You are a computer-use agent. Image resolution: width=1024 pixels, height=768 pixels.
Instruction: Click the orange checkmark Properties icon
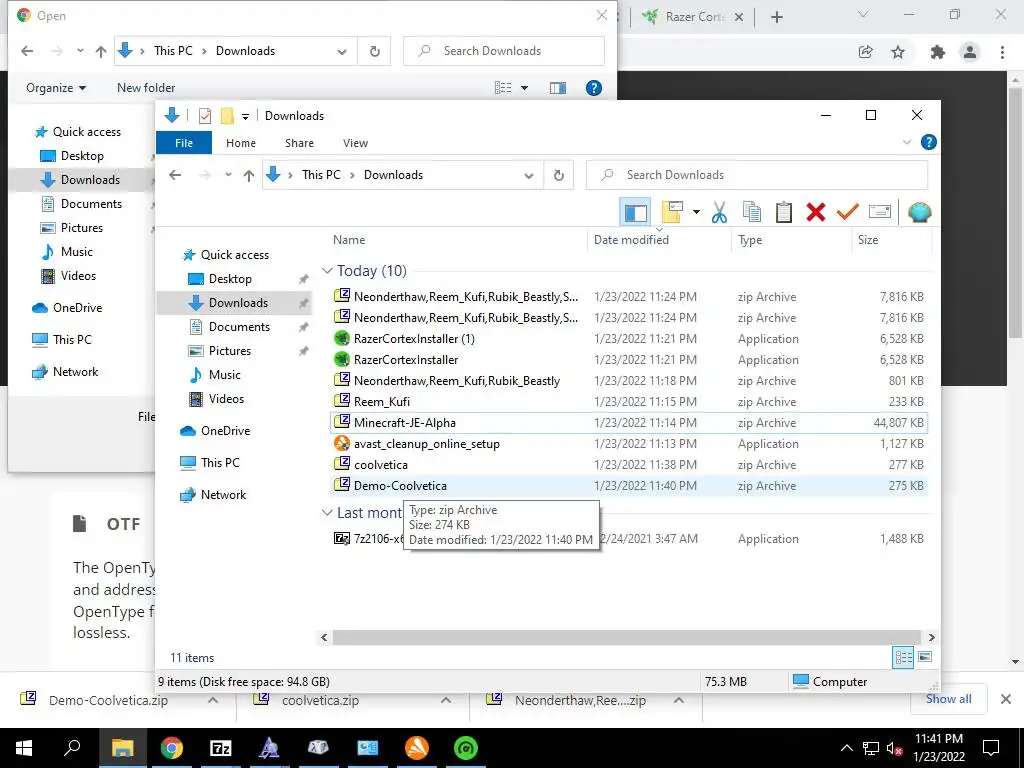pos(848,212)
